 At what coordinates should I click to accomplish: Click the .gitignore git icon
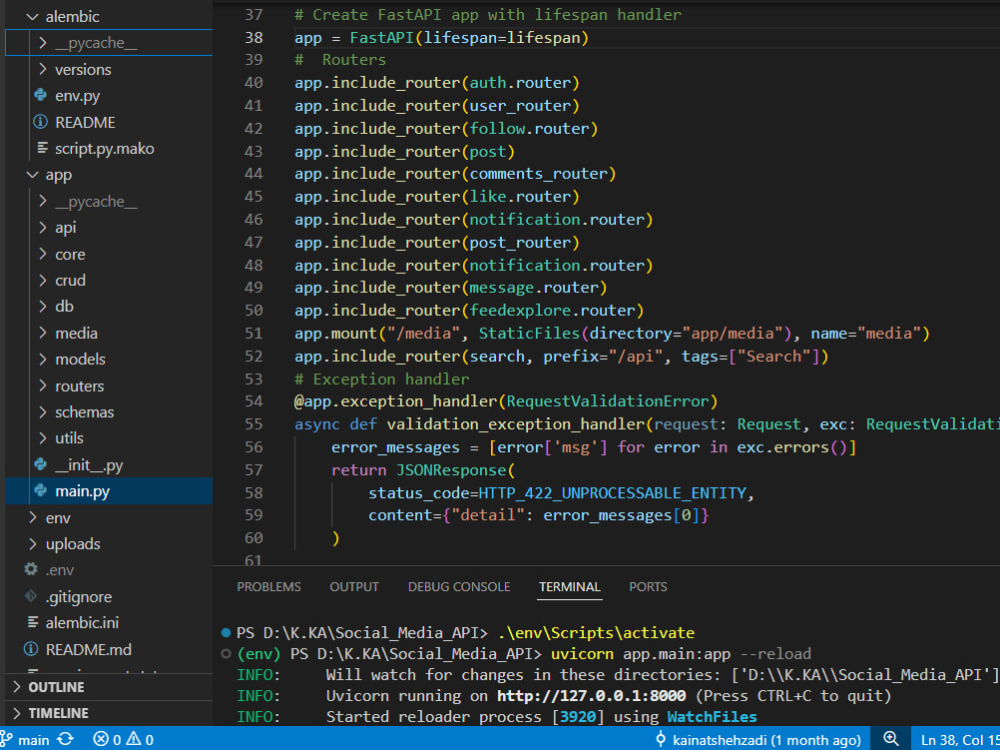[31, 596]
